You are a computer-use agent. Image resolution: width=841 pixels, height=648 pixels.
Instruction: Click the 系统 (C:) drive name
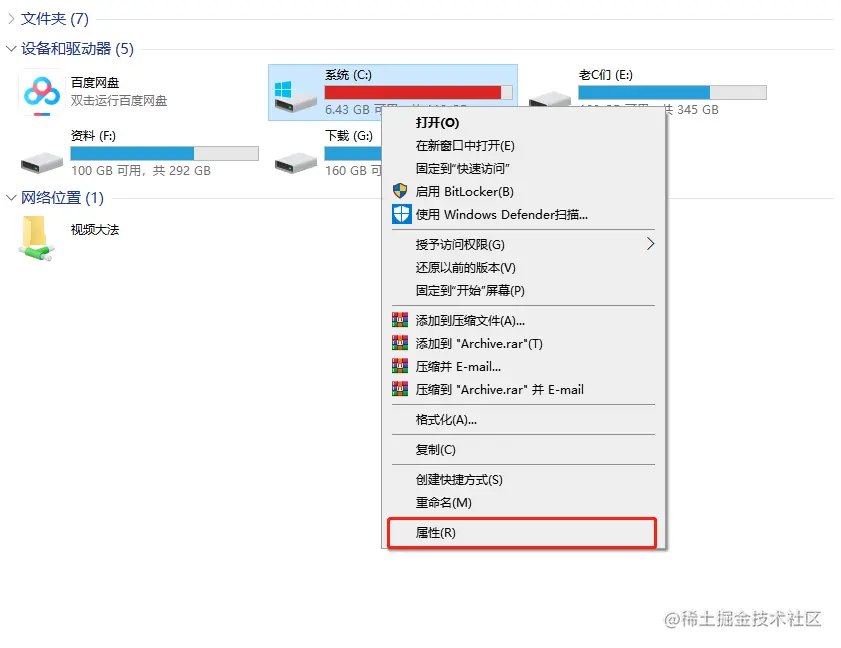(348, 75)
